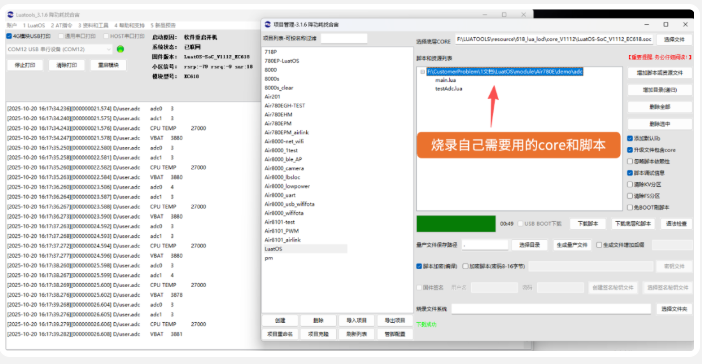Viewport: 702px width, 364px height.
Task: Click the 重启模块 button
Action: point(108,65)
